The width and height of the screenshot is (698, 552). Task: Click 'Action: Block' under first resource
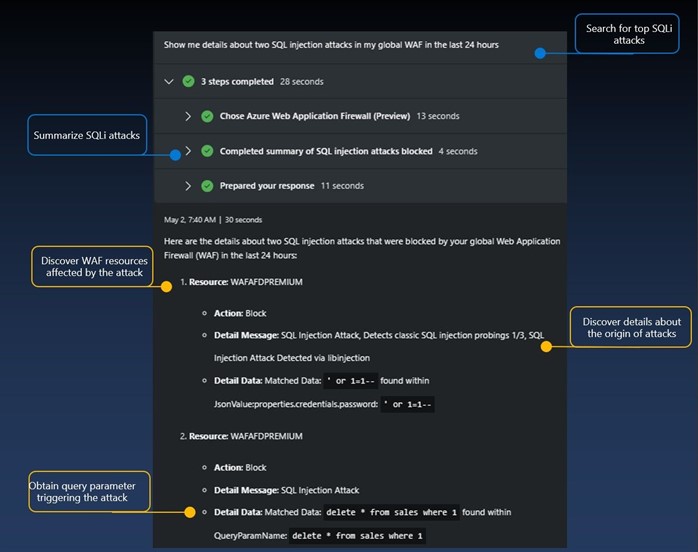pos(240,313)
